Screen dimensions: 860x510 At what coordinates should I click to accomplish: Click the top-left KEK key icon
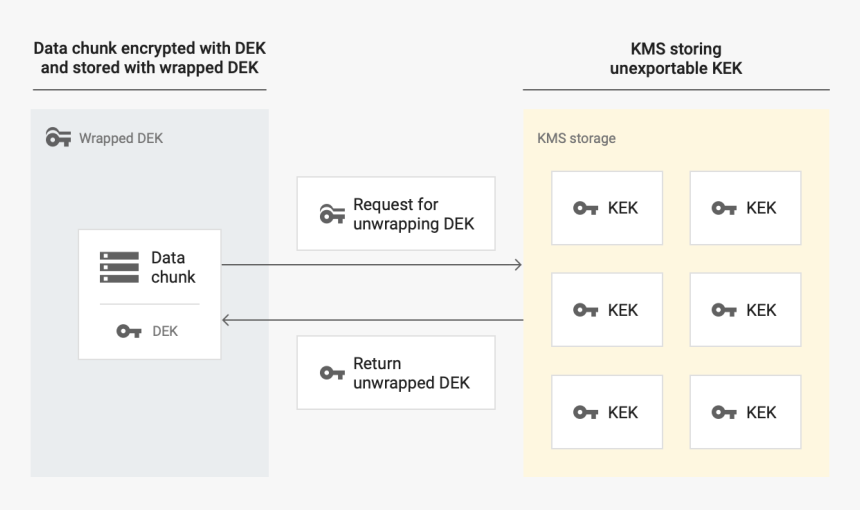(x=585, y=209)
